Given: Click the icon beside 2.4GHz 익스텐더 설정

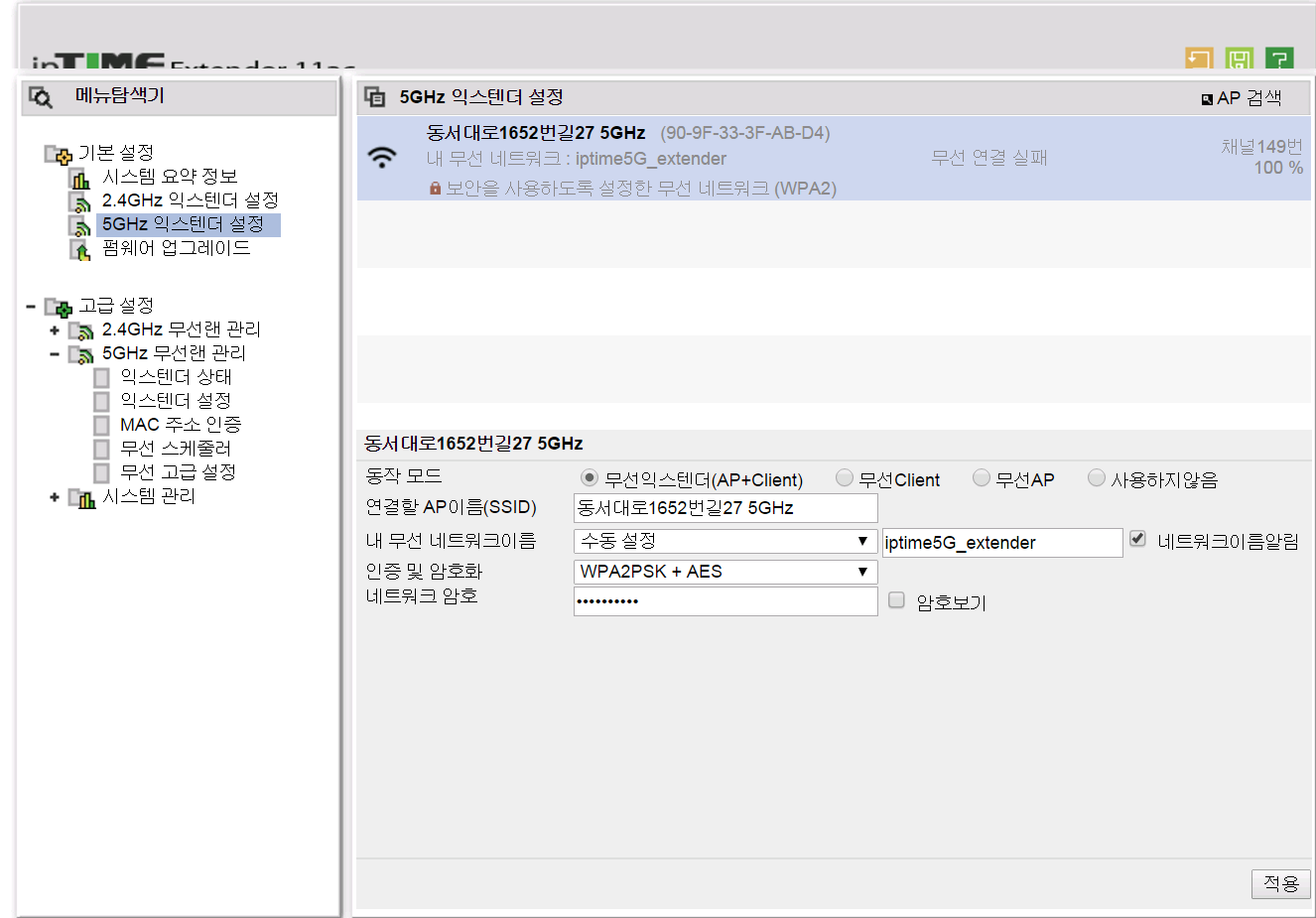Looking at the screenshot, I should pyautogui.click(x=80, y=201).
